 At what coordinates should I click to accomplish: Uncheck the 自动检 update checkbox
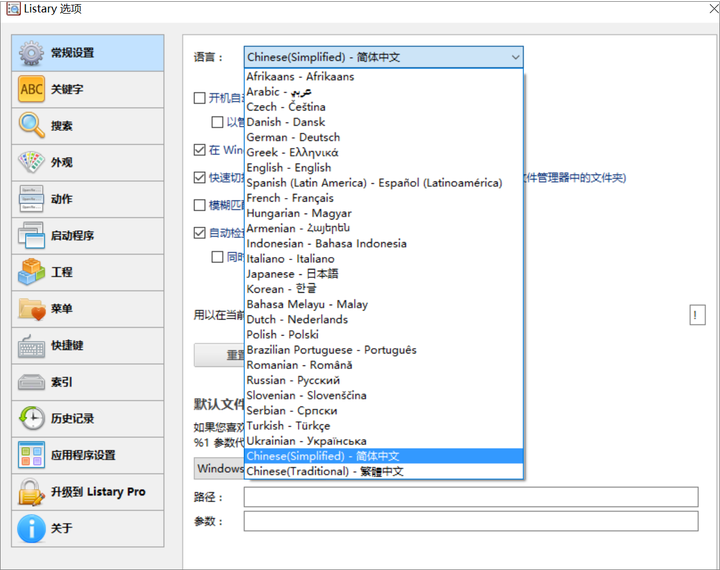point(199,233)
